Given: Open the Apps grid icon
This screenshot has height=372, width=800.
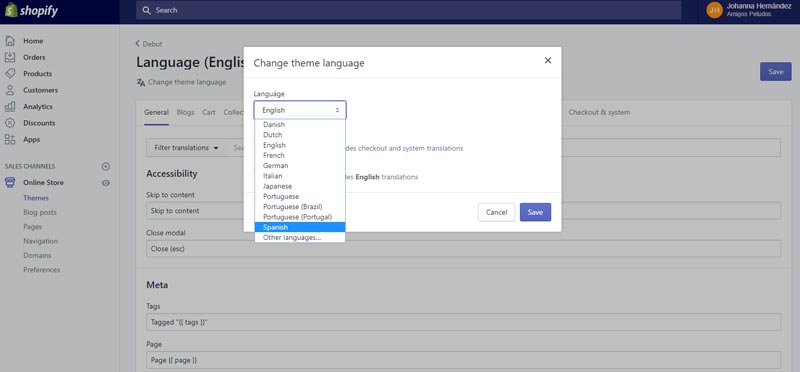Looking at the screenshot, I should tap(10, 139).
